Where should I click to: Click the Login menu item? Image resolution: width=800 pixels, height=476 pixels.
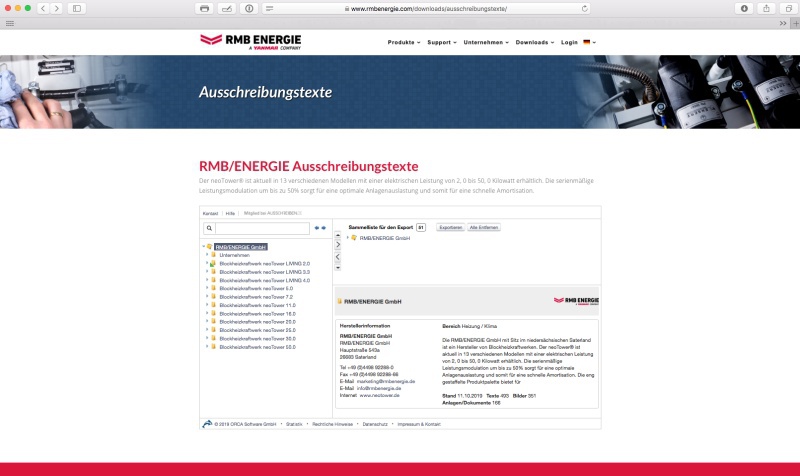pyautogui.click(x=569, y=42)
